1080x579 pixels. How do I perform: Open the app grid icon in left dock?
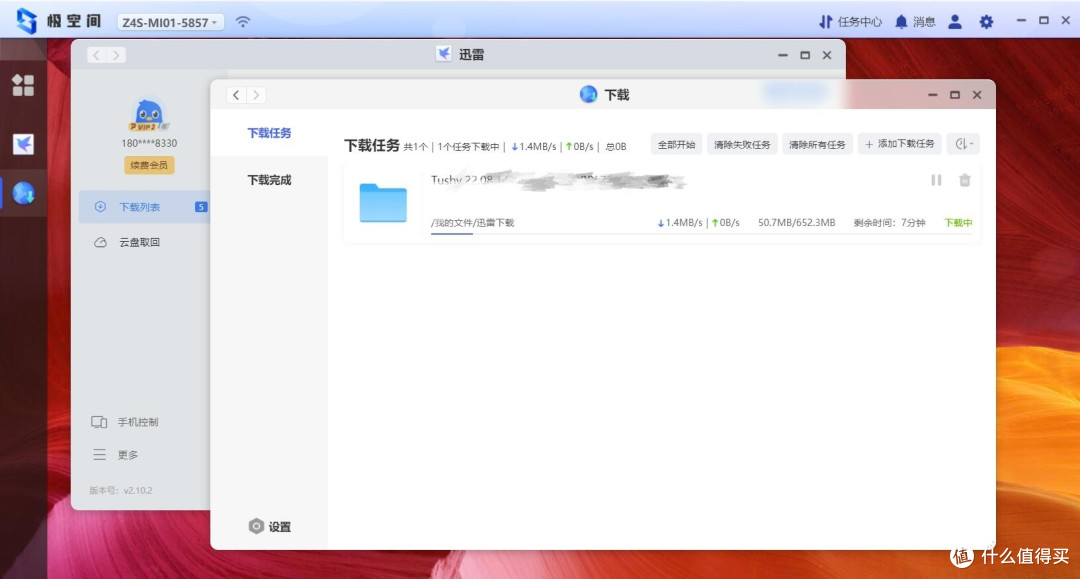[23, 85]
